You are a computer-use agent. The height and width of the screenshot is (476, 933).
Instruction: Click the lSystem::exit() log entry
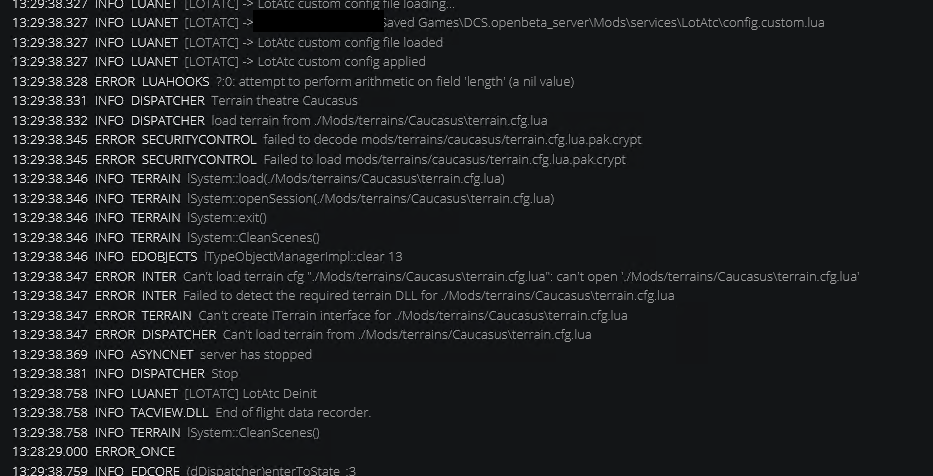[x=139, y=218]
